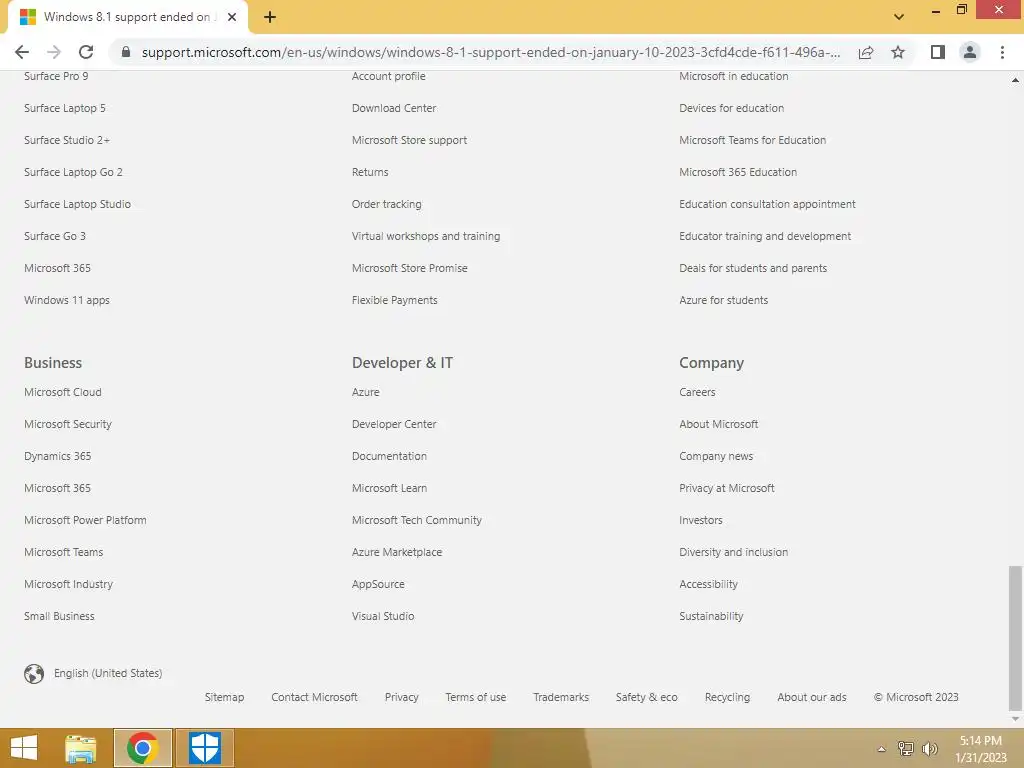The height and width of the screenshot is (768, 1024).
Task: Change language English (United States)
Action: 108,673
